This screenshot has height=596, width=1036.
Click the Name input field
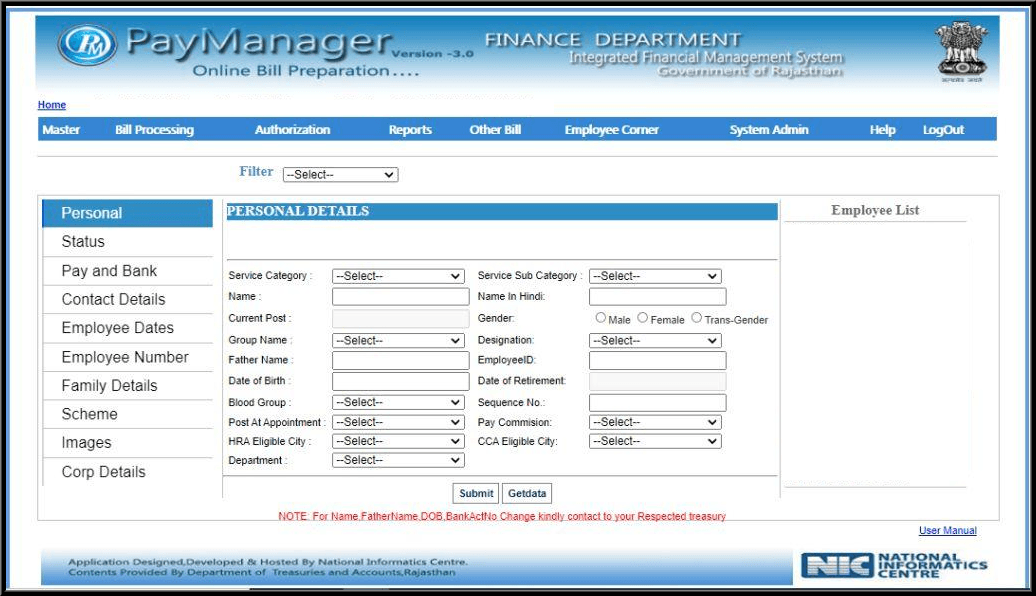(400, 297)
